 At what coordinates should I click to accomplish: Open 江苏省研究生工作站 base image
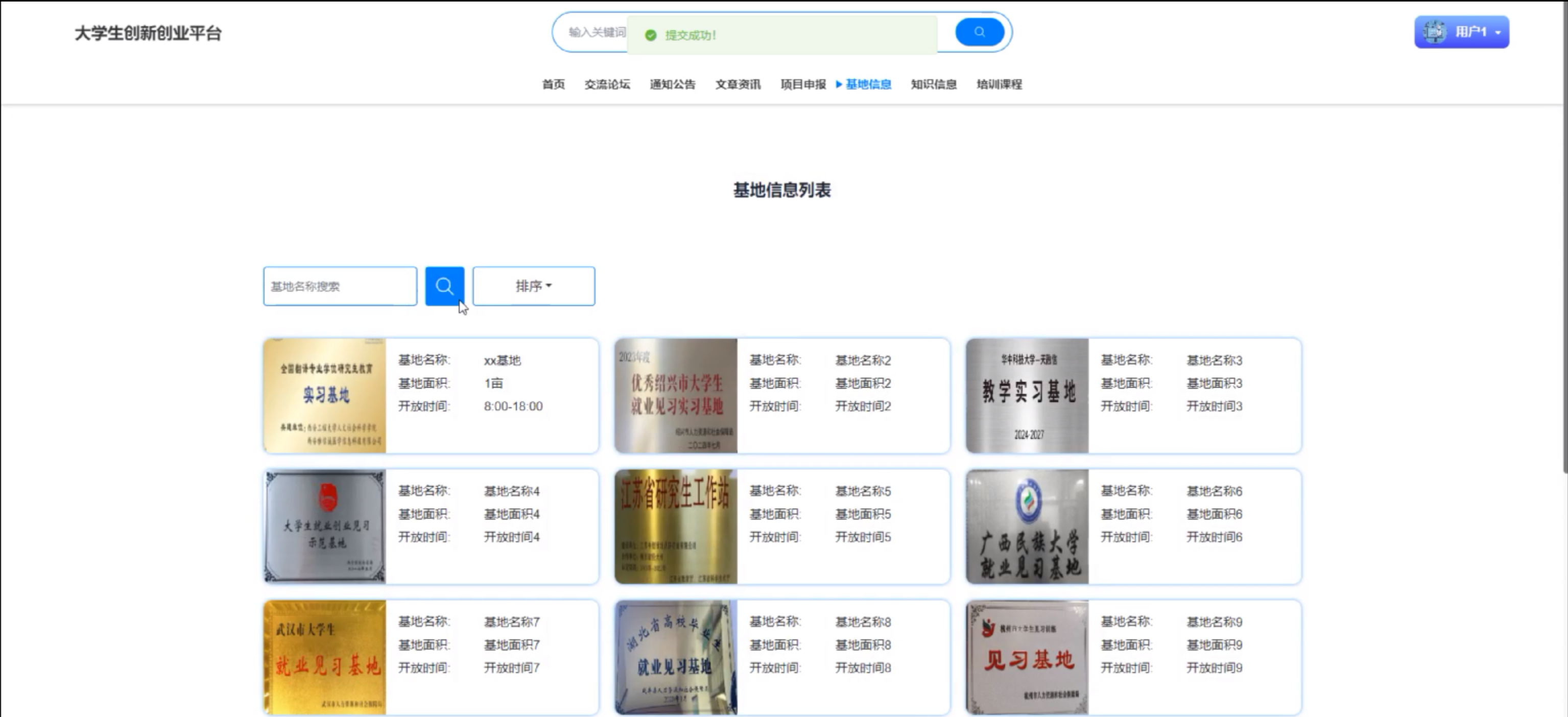pyautogui.click(x=676, y=526)
